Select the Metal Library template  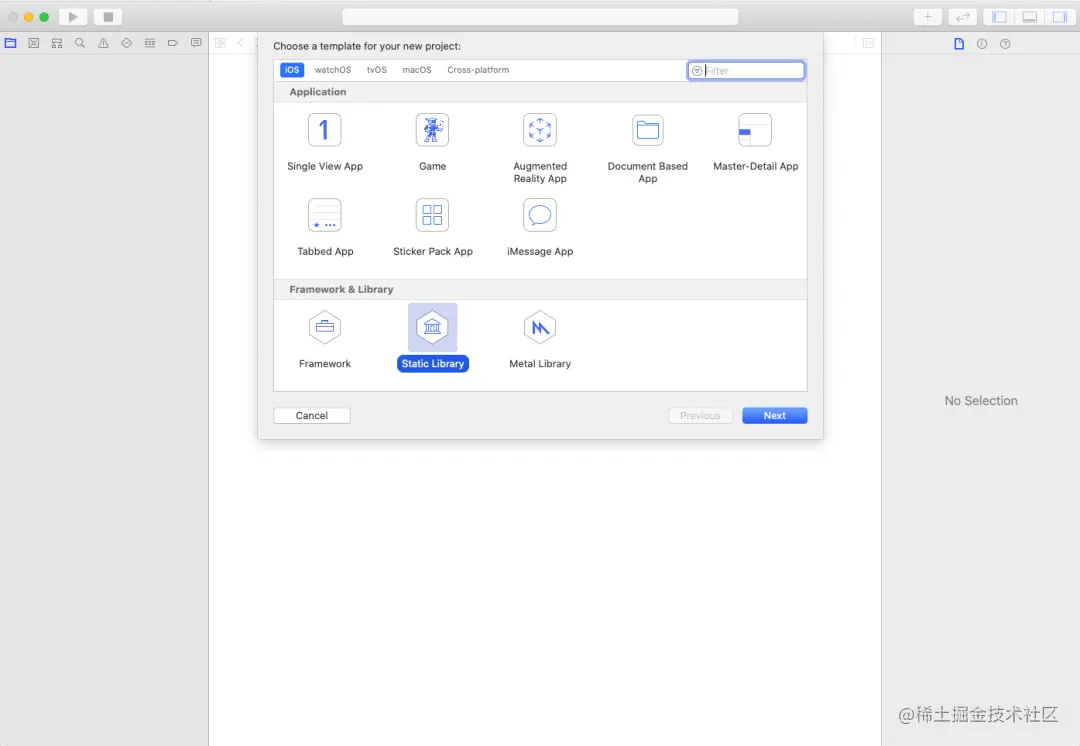tap(540, 340)
